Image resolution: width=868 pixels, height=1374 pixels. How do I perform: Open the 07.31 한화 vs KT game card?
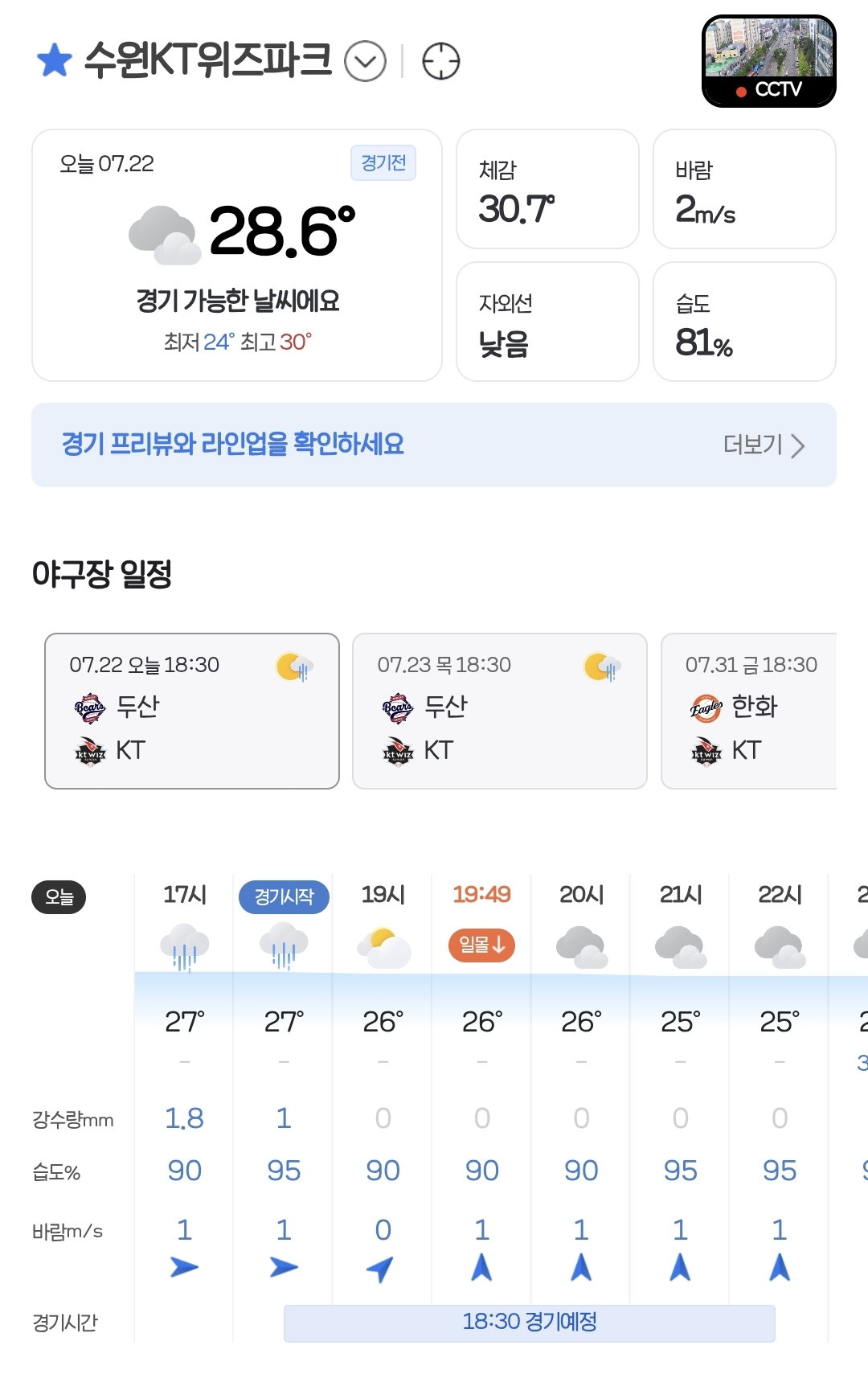point(749,711)
